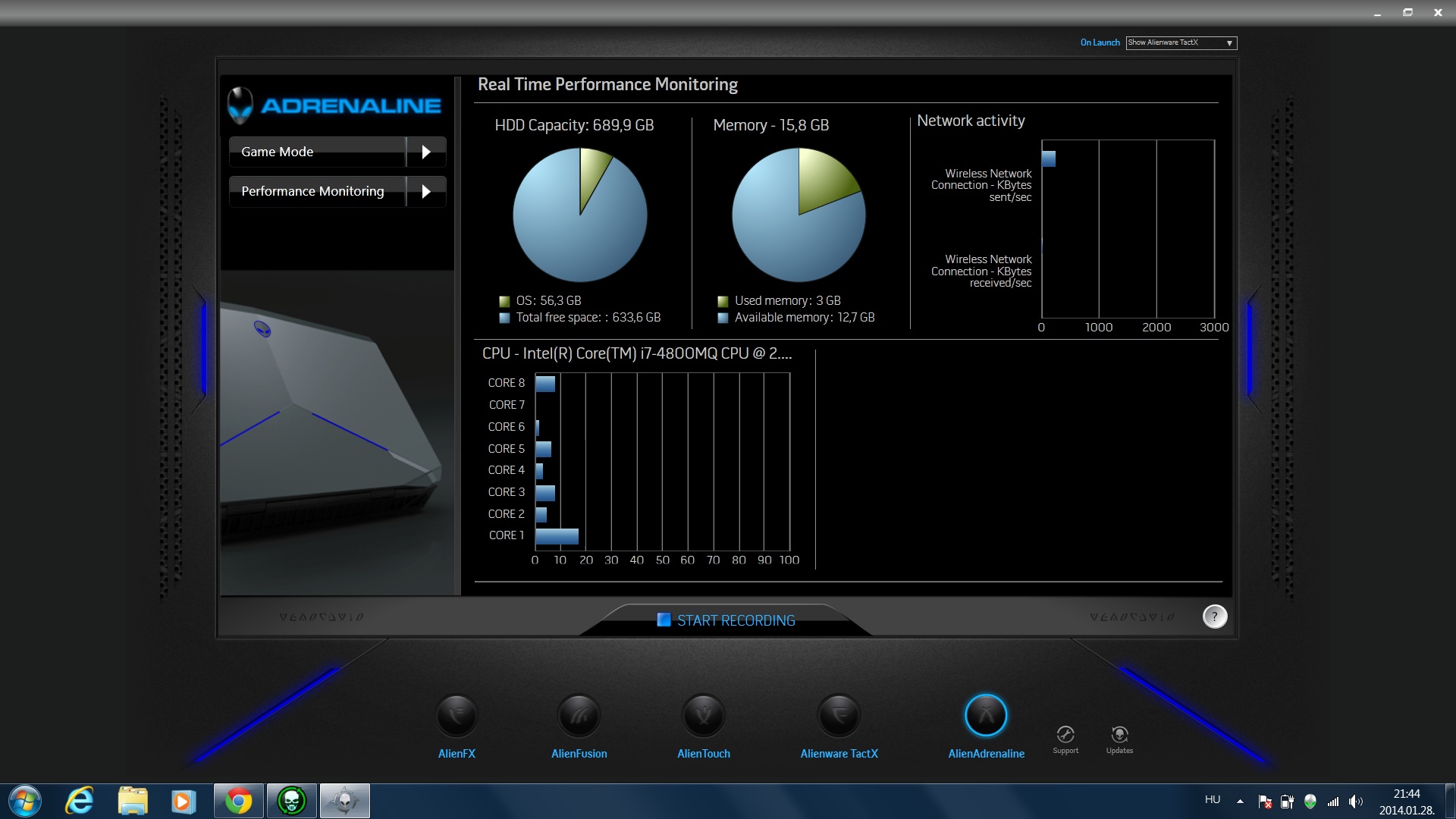Click the KBytes sent/sec network bar
This screenshot has height=819, width=1456.
pyautogui.click(x=1049, y=158)
